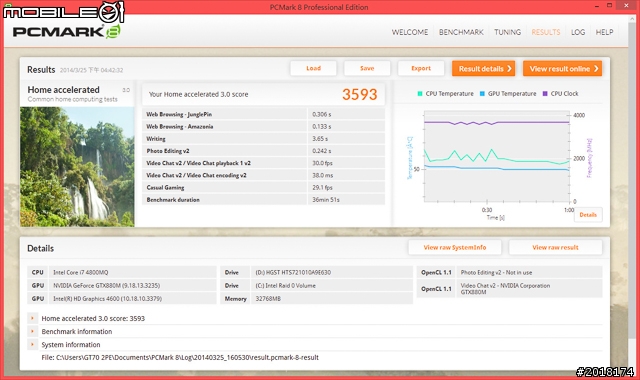Open Result details
The width and height of the screenshot is (640, 380).
483,69
